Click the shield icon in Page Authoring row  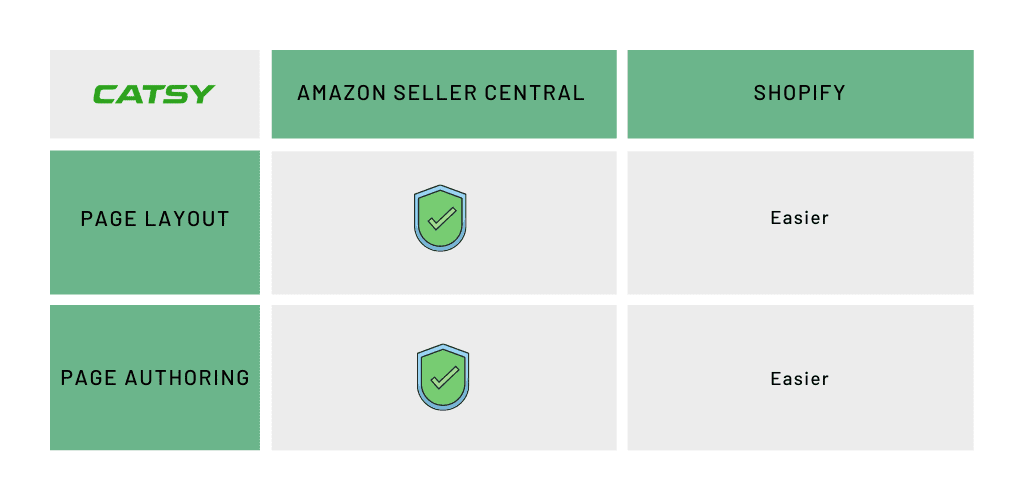(443, 377)
